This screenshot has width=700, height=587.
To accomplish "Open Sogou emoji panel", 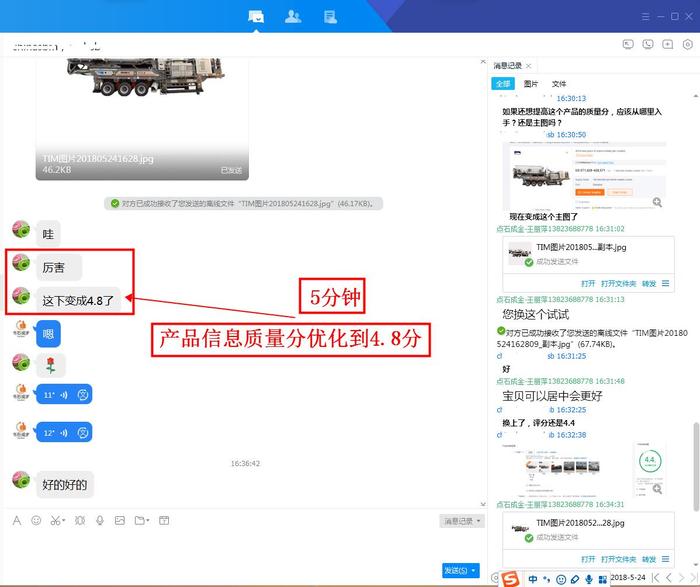I will (x=561, y=579).
